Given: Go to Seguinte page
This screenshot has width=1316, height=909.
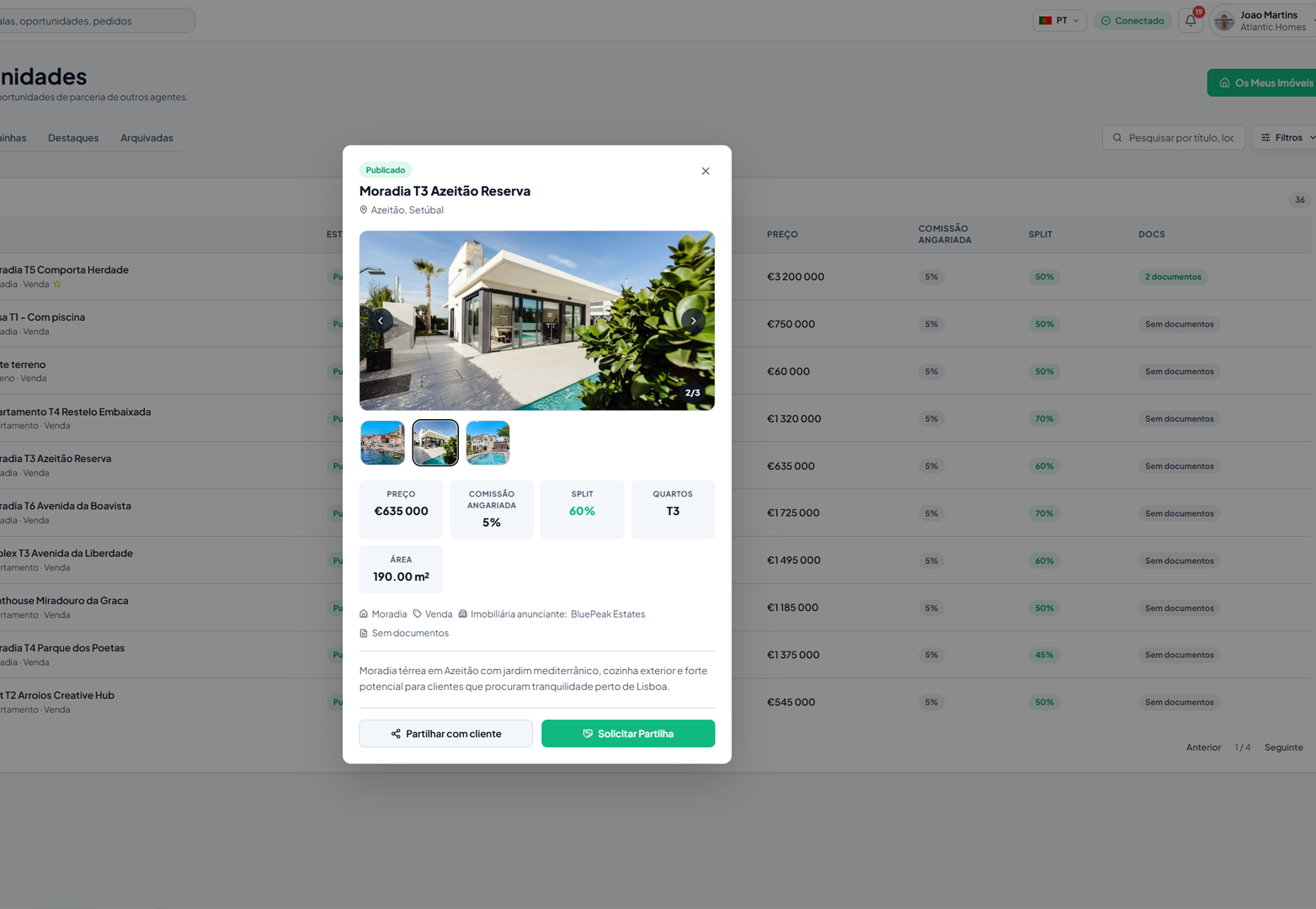Looking at the screenshot, I should click(x=1283, y=747).
